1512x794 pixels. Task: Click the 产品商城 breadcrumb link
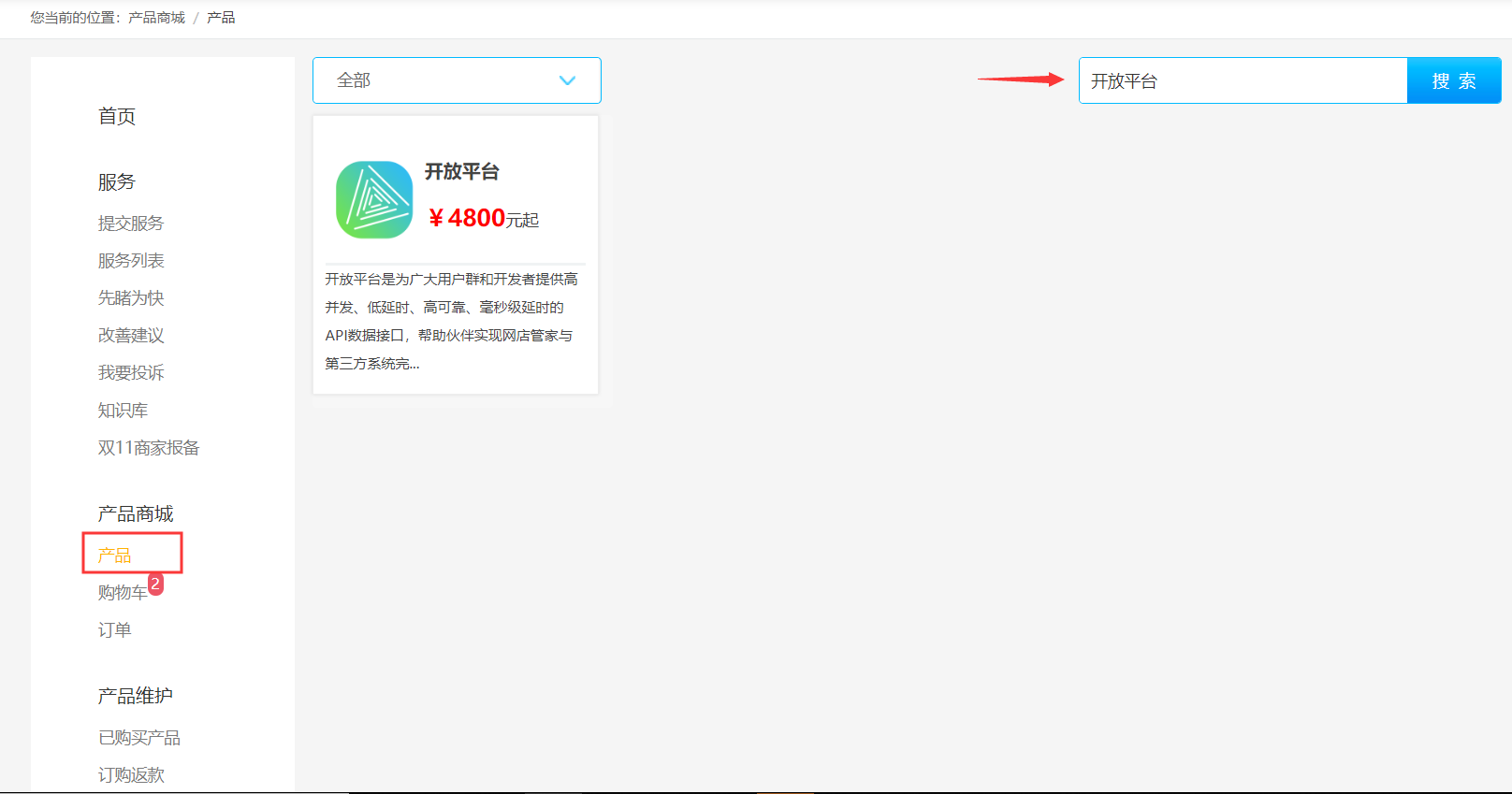click(156, 18)
